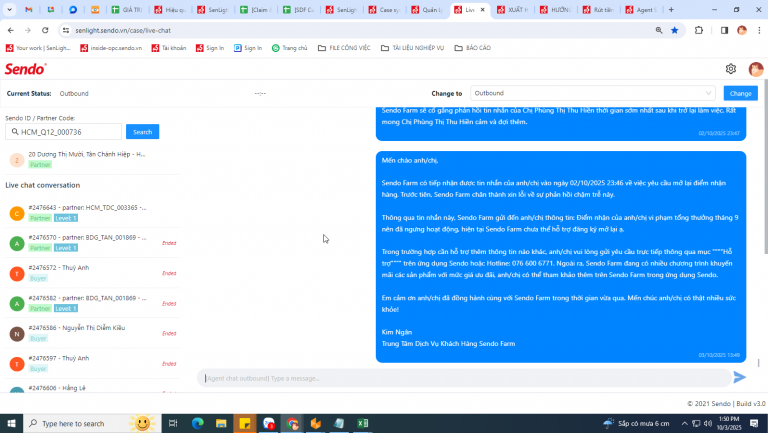Screen dimensions: 768x433
Task: Open Chrome from the taskbar
Action: pos(292,423)
